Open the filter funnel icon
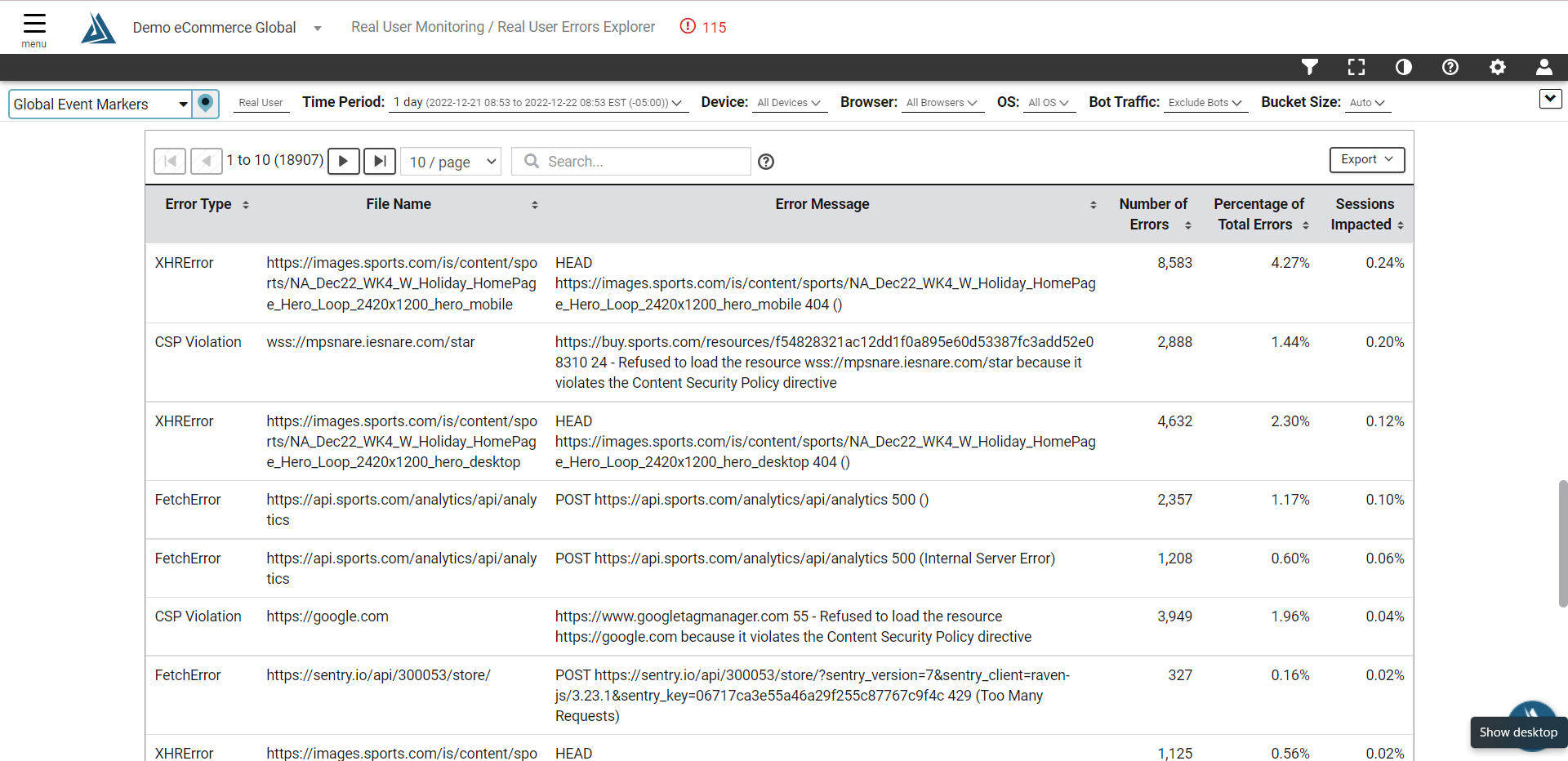 (1310, 67)
